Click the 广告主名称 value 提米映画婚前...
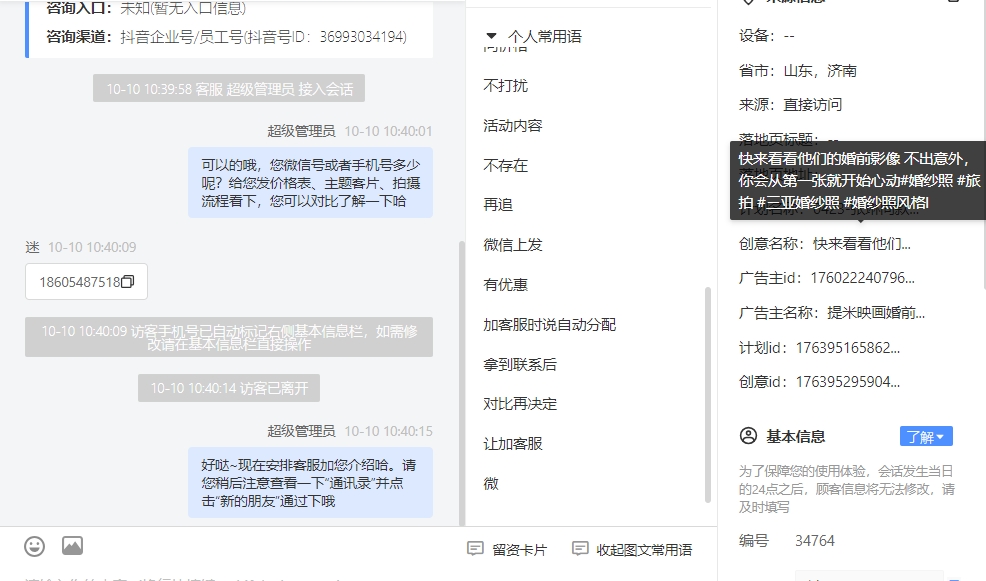This screenshot has height=581, width=986. [x=876, y=313]
